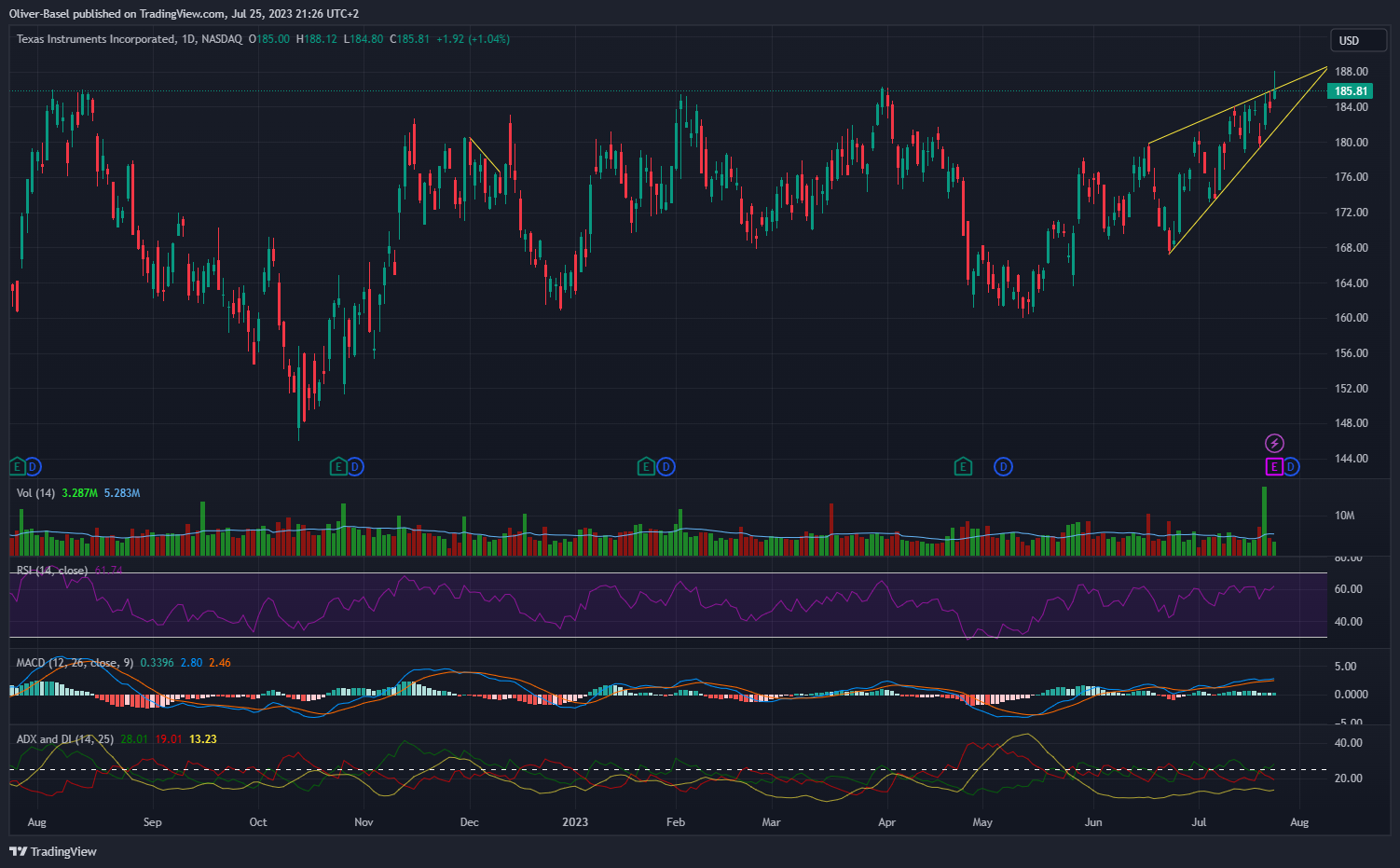This screenshot has width=1400, height=868.
Task: Click the orange 2.46 MACD signal value
Action: (x=220, y=662)
